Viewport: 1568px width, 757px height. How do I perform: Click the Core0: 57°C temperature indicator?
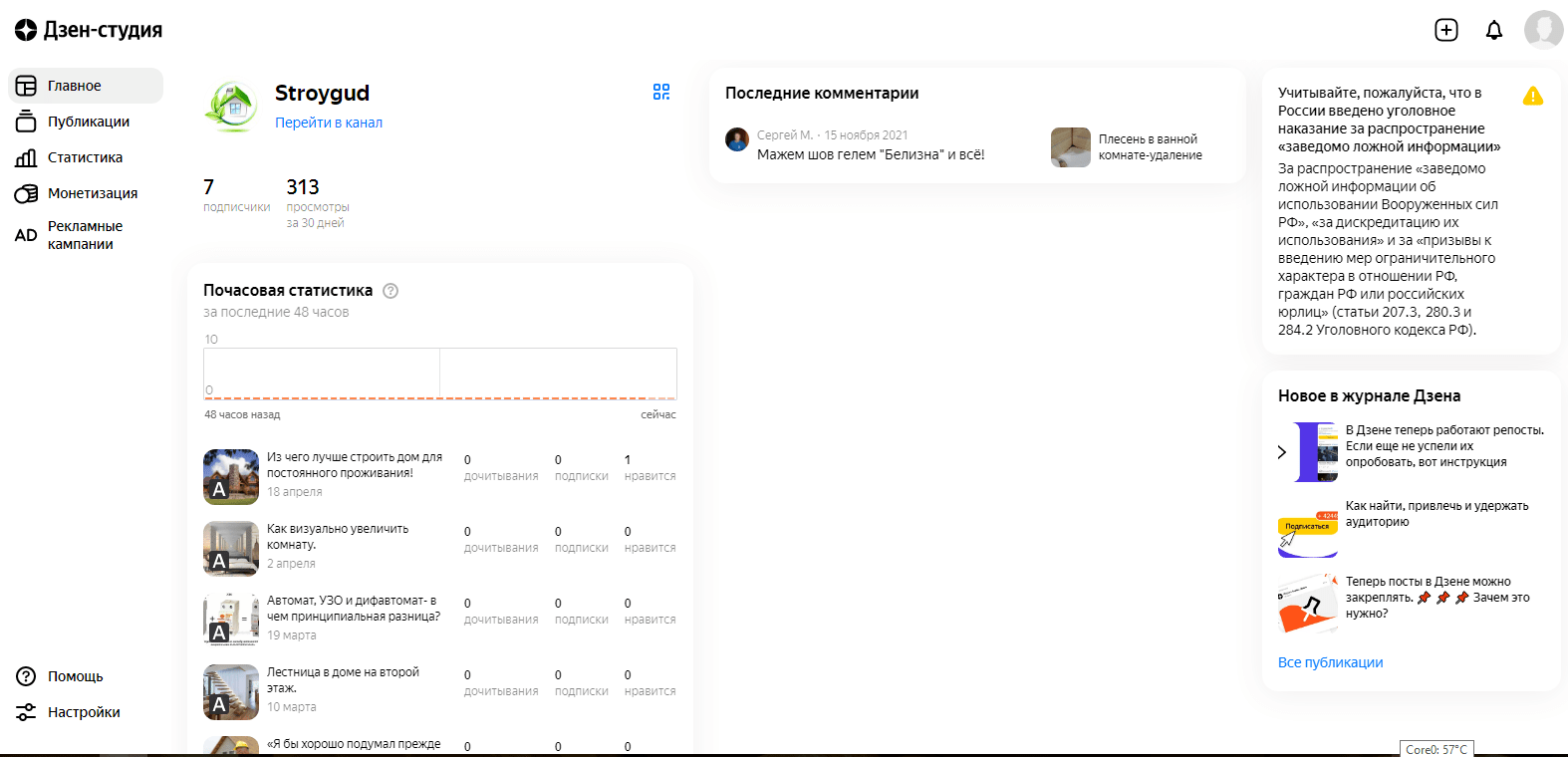(1437, 749)
